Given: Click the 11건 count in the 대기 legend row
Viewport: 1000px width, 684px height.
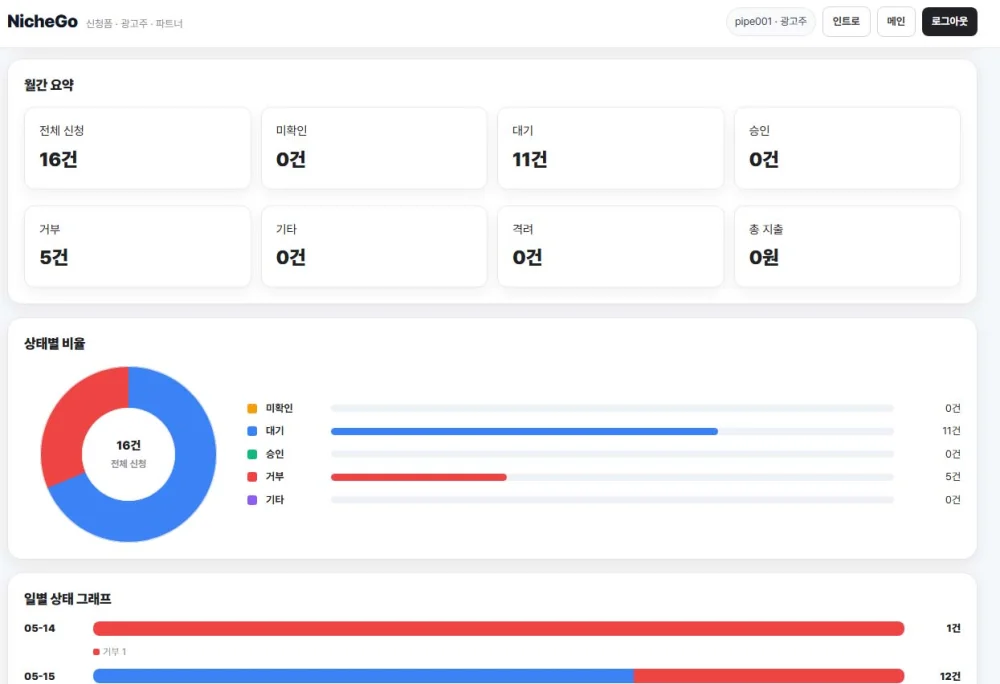Looking at the screenshot, I should click(951, 431).
